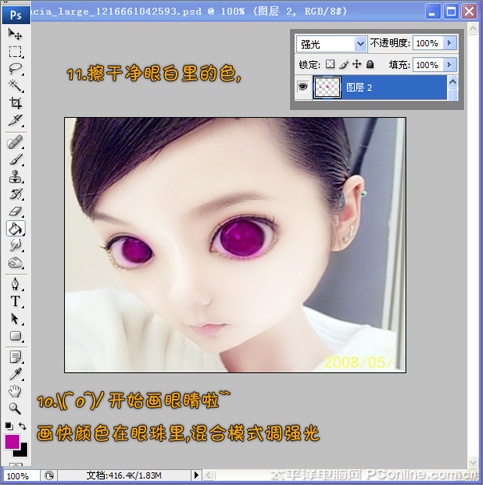Reset default foreground and background colors

[8, 426]
